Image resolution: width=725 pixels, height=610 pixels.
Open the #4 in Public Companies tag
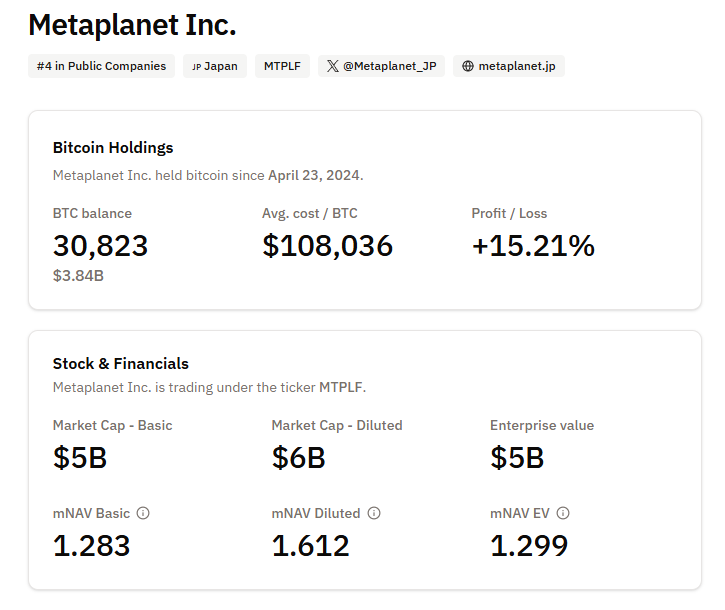point(101,66)
